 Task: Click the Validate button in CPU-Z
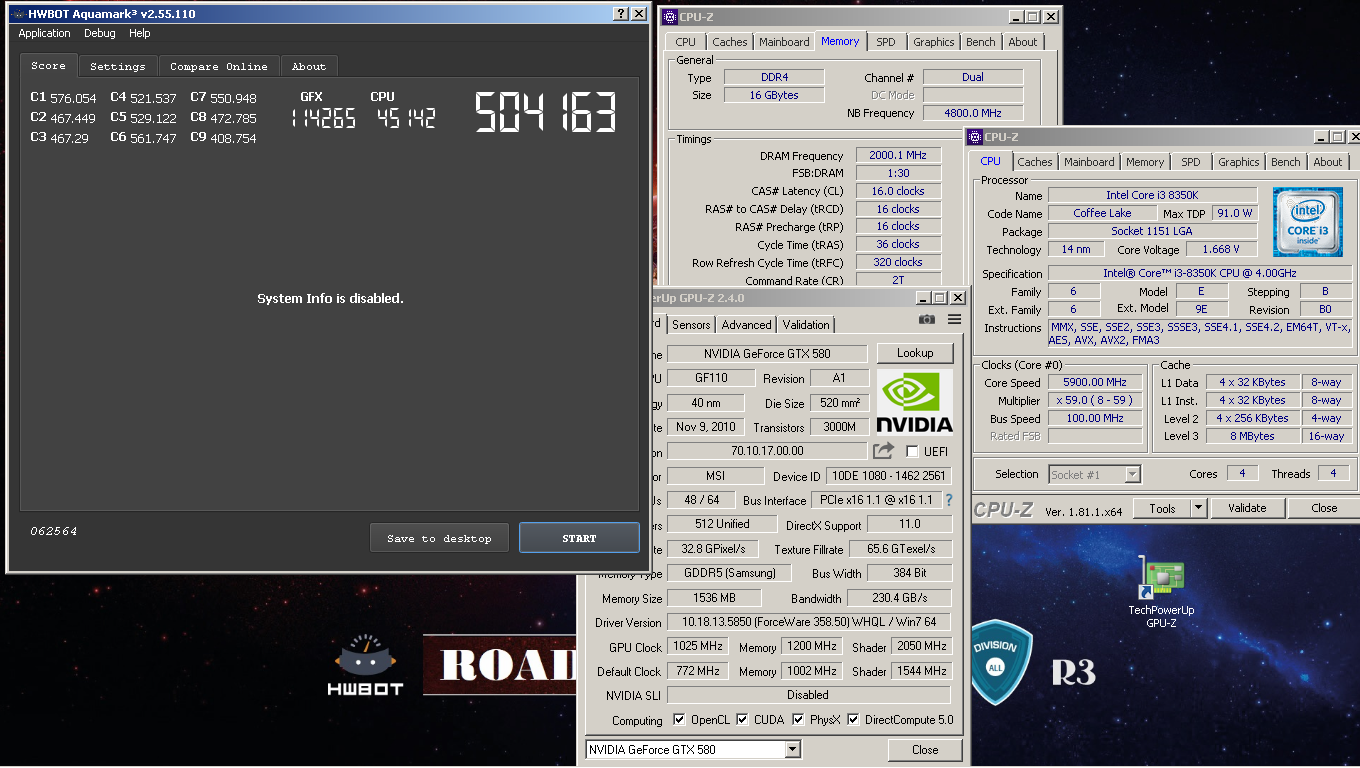[1247, 508]
